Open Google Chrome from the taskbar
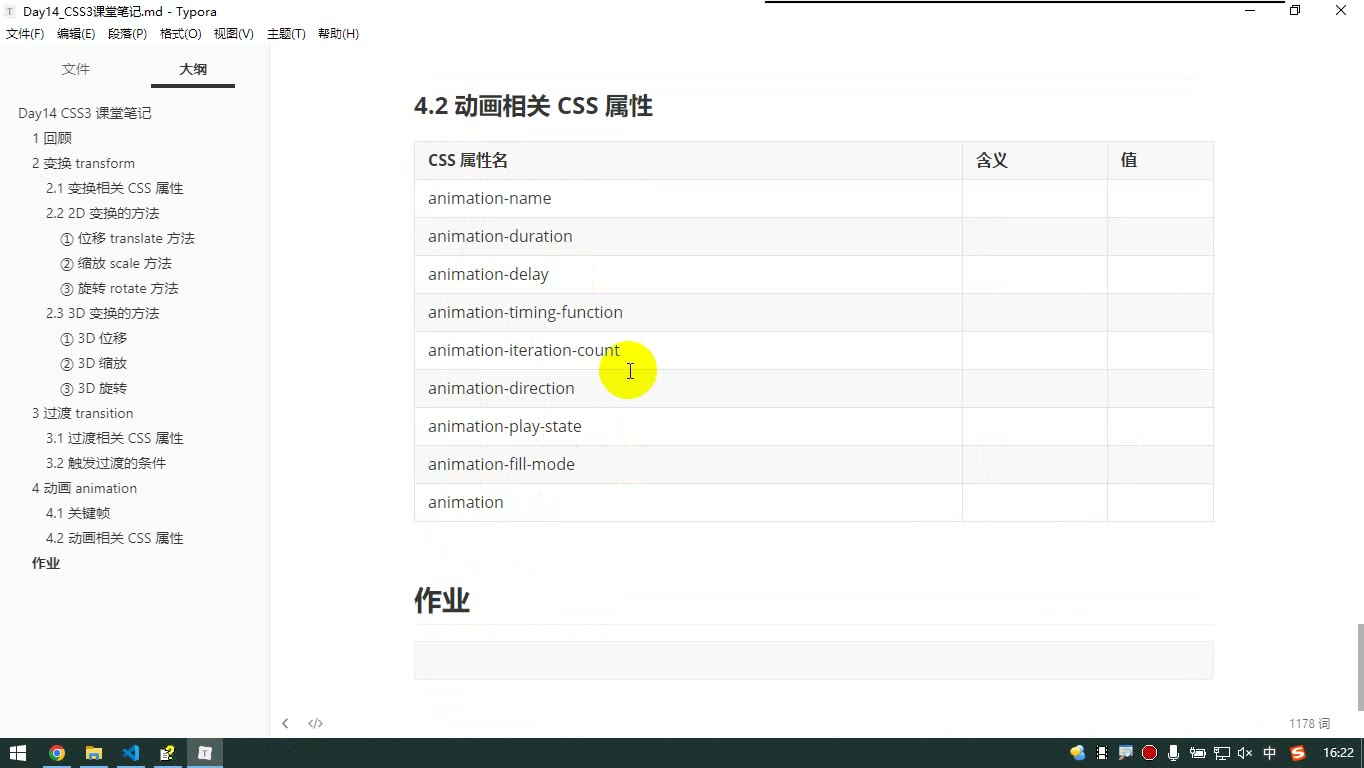This screenshot has width=1364, height=768. [x=57, y=753]
